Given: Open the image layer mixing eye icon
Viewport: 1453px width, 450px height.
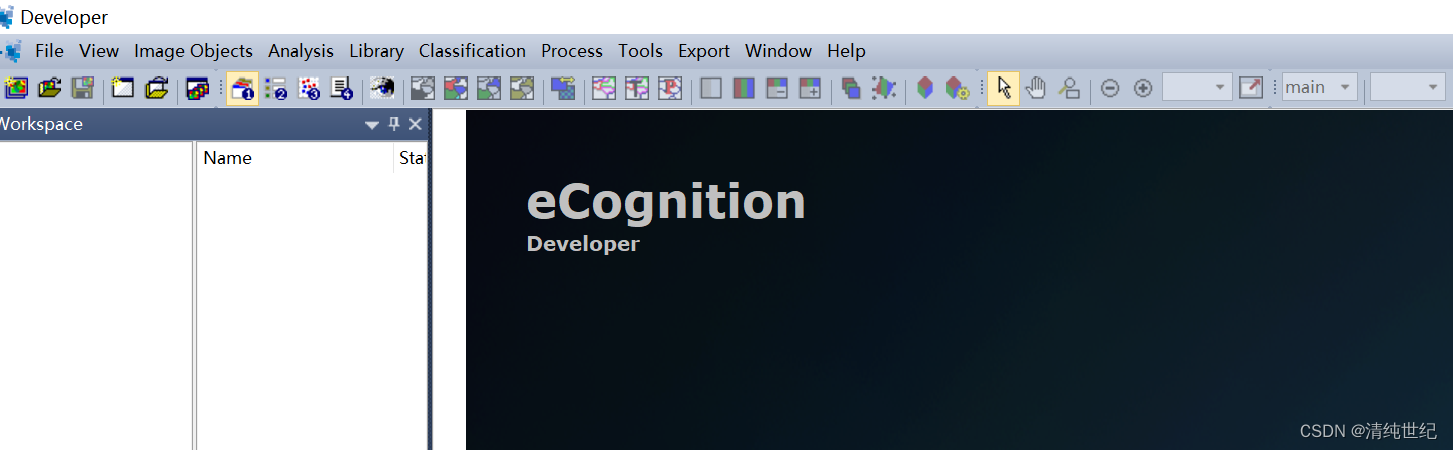Looking at the screenshot, I should (x=381, y=88).
